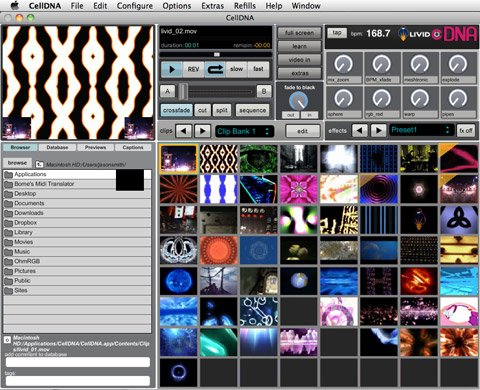Click the video in button

[299, 60]
